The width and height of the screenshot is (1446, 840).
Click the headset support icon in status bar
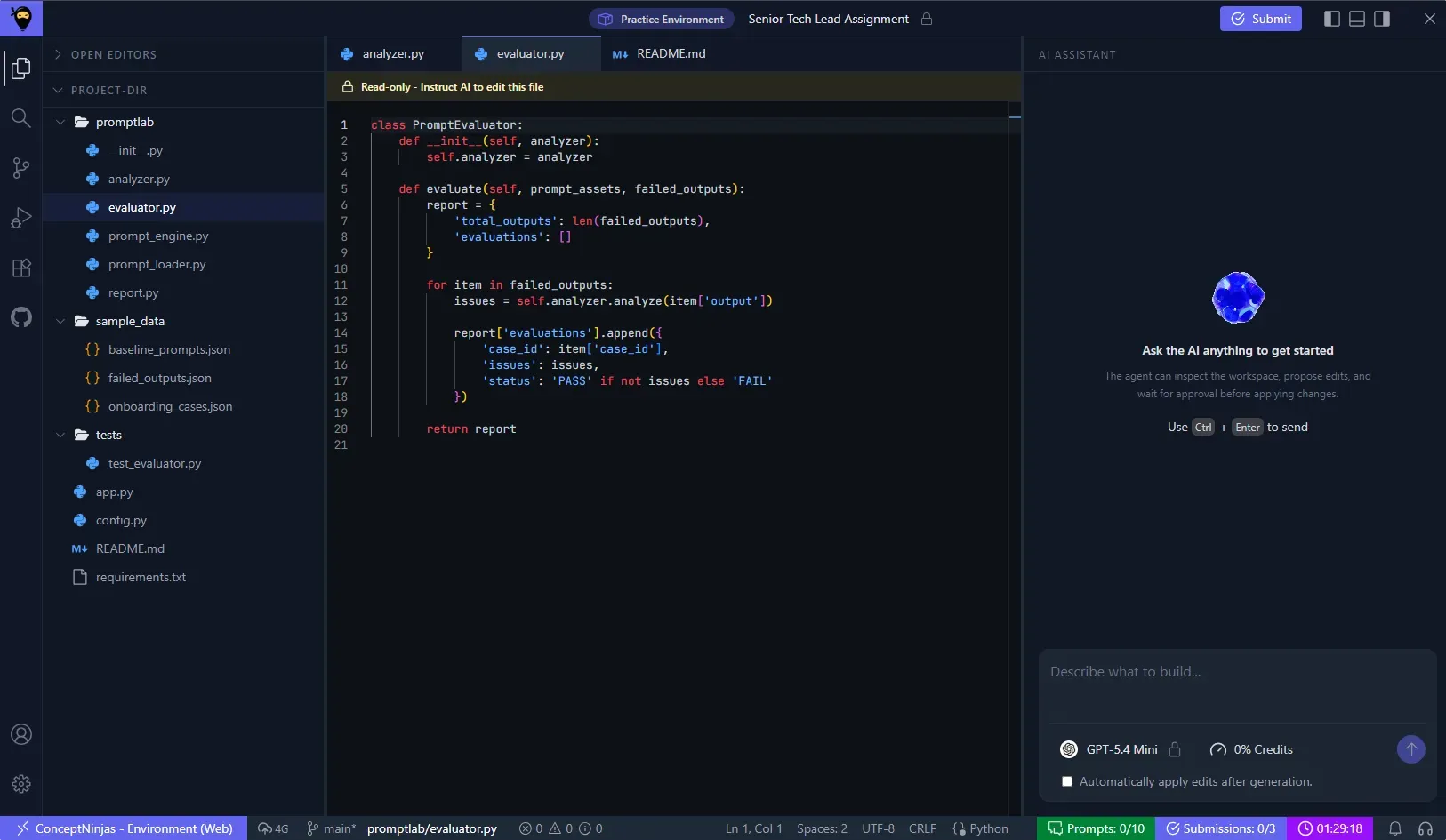[1426, 828]
